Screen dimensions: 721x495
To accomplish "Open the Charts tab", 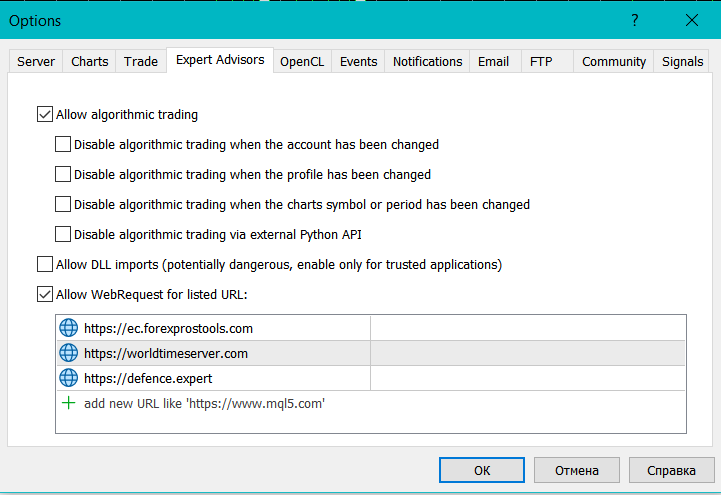I will pyautogui.click(x=90, y=62).
